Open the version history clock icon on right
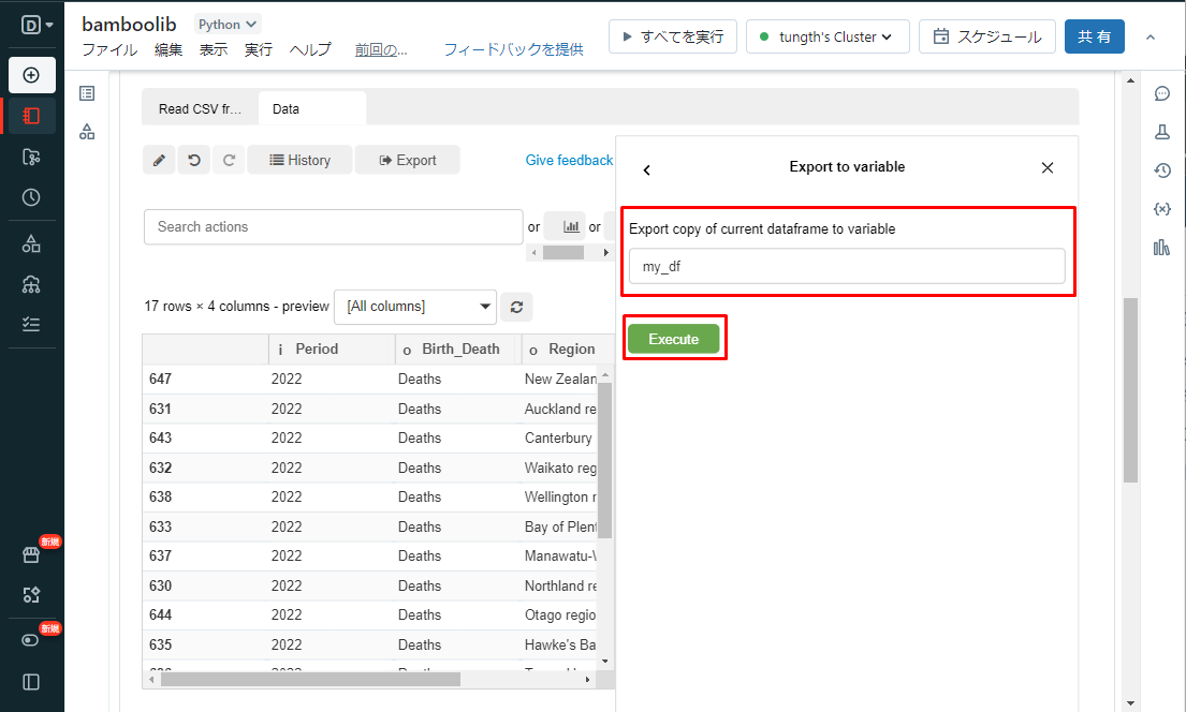The height and width of the screenshot is (712, 1186). click(x=1162, y=171)
